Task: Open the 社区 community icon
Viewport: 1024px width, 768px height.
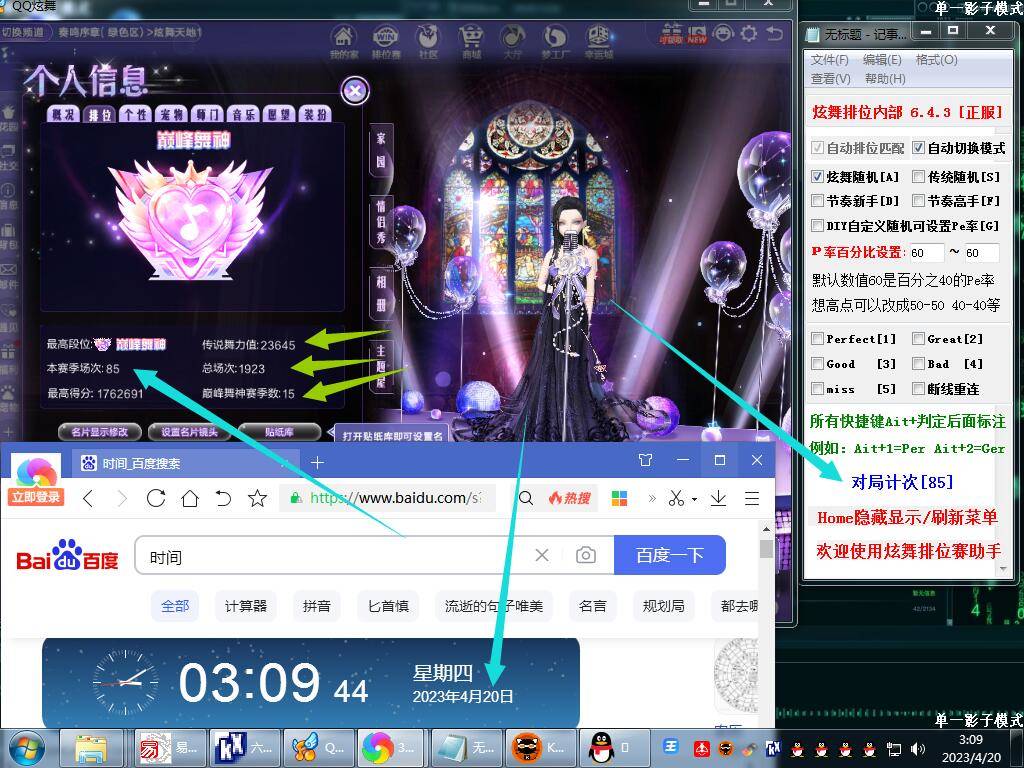Action: coord(428,39)
